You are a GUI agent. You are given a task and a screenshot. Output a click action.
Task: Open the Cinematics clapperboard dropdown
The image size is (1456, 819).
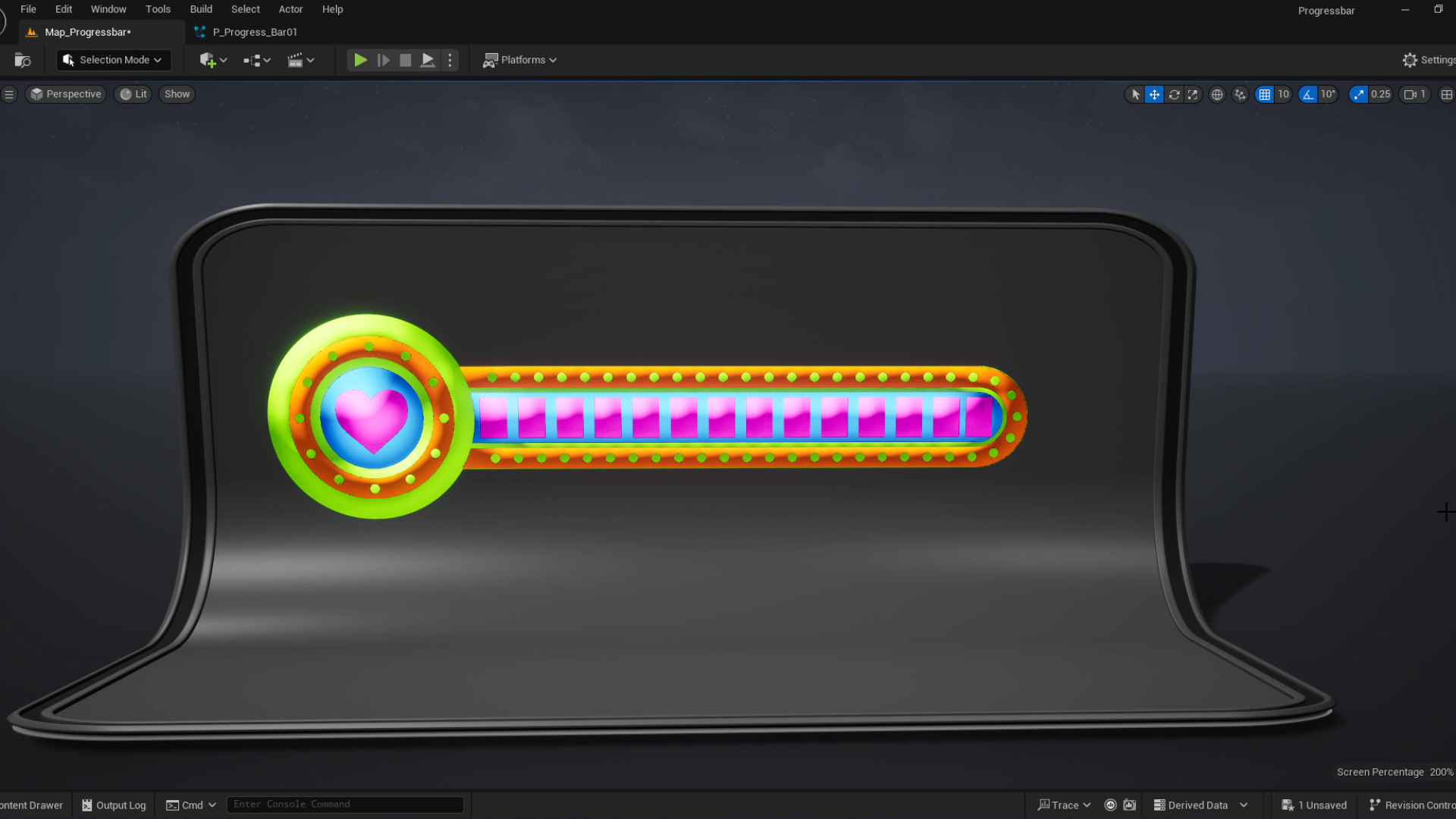301,60
